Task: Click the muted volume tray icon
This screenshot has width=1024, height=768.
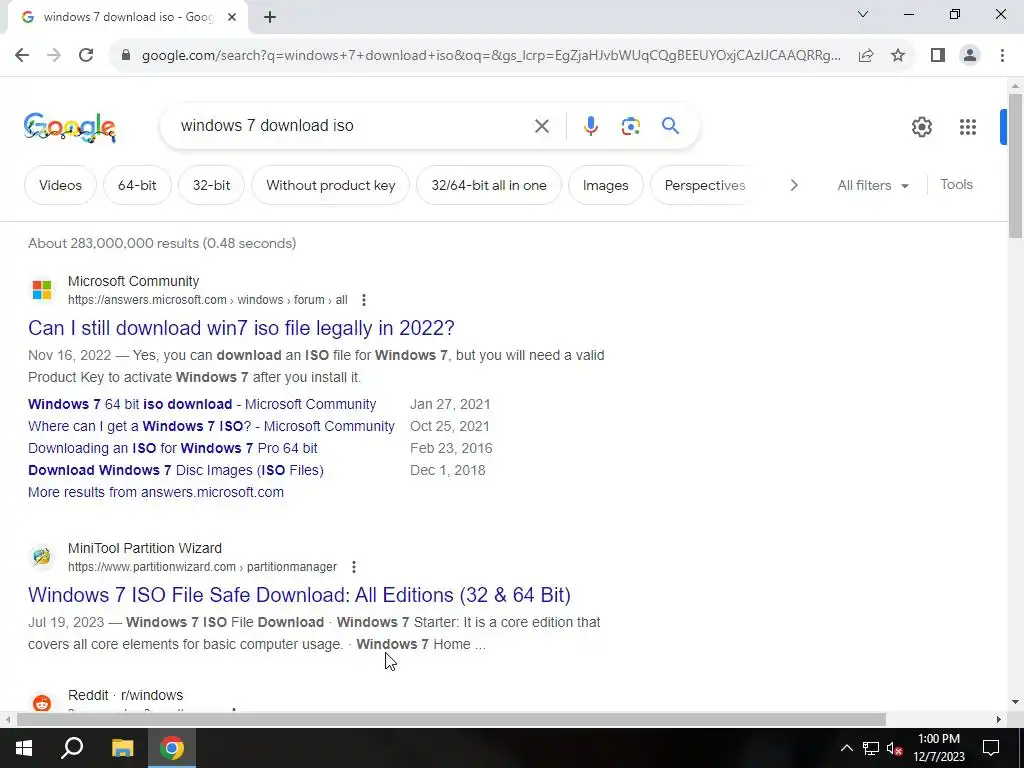Action: (x=895, y=748)
